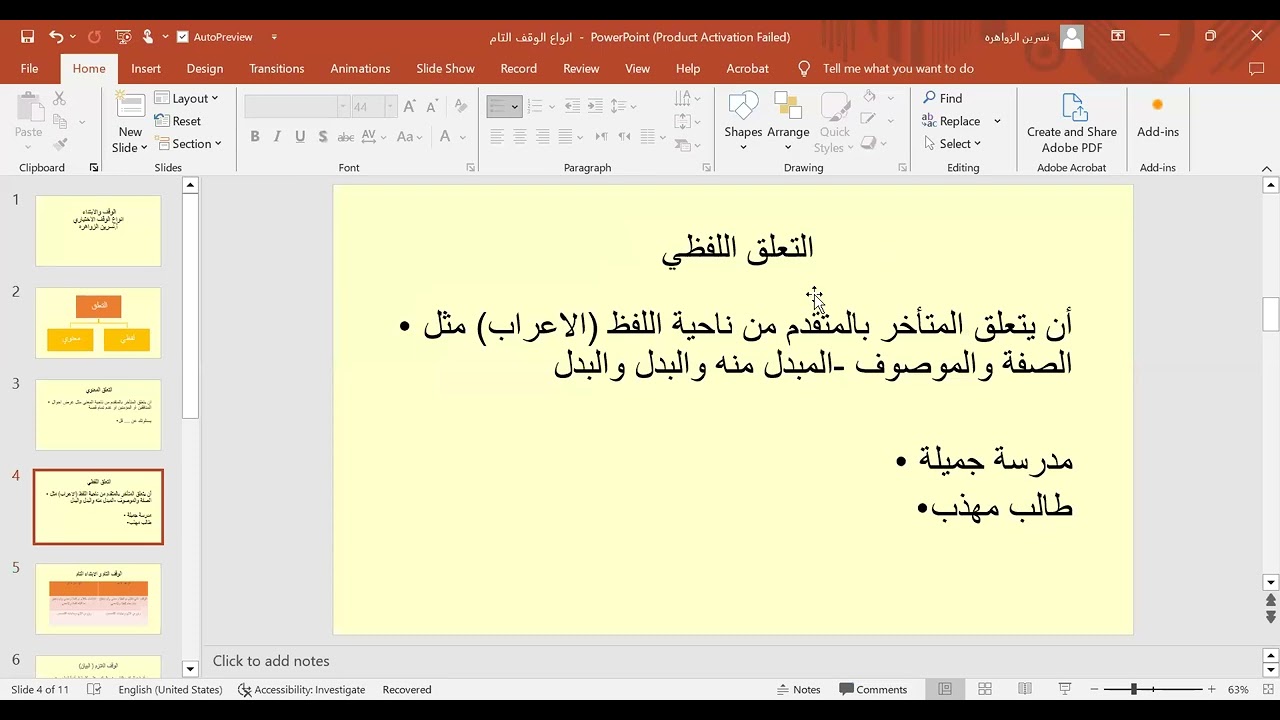Collapse the ribbon with the chevron
This screenshot has height=720, width=1280.
(x=1267, y=168)
